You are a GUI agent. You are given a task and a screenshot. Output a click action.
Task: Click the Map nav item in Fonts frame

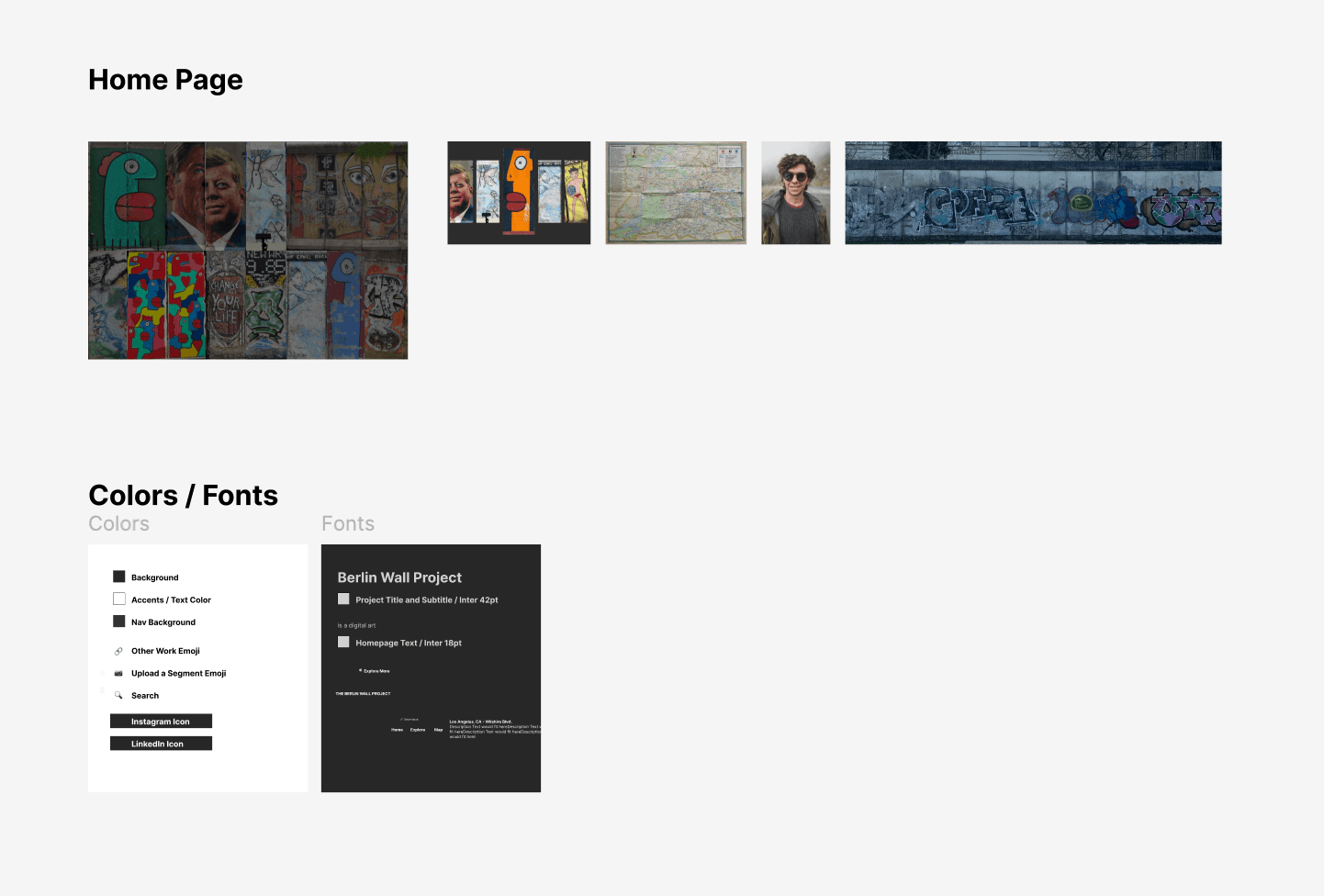click(x=438, y=730)
